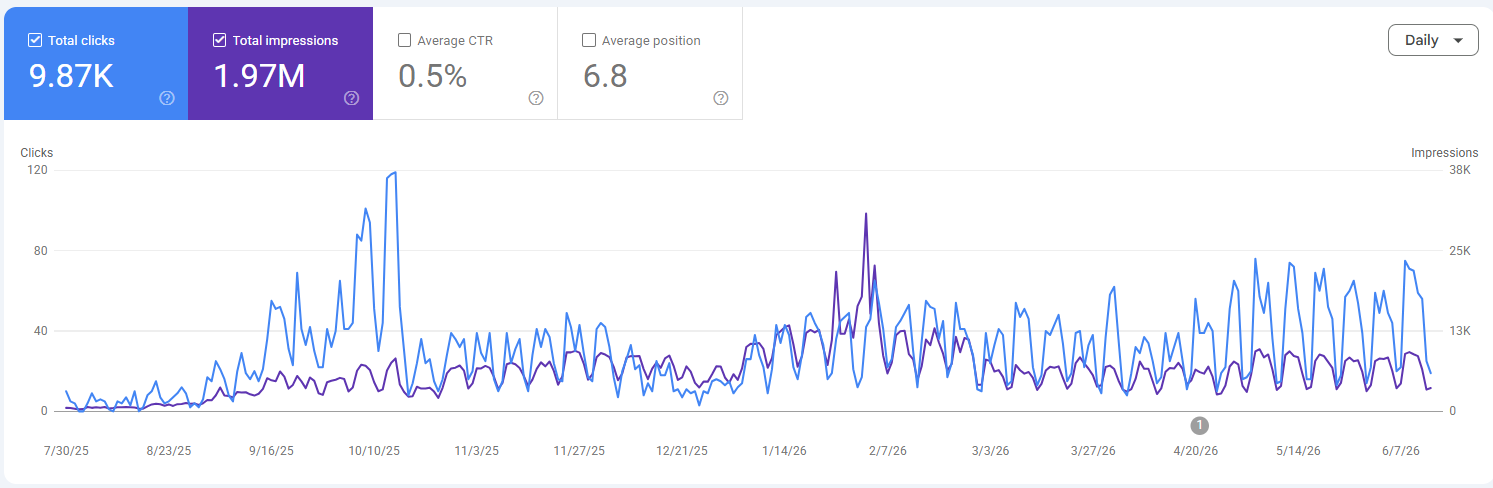Open the Daily granularity dropdown
Screen dimensions: 1493x488
[1433, 40]
